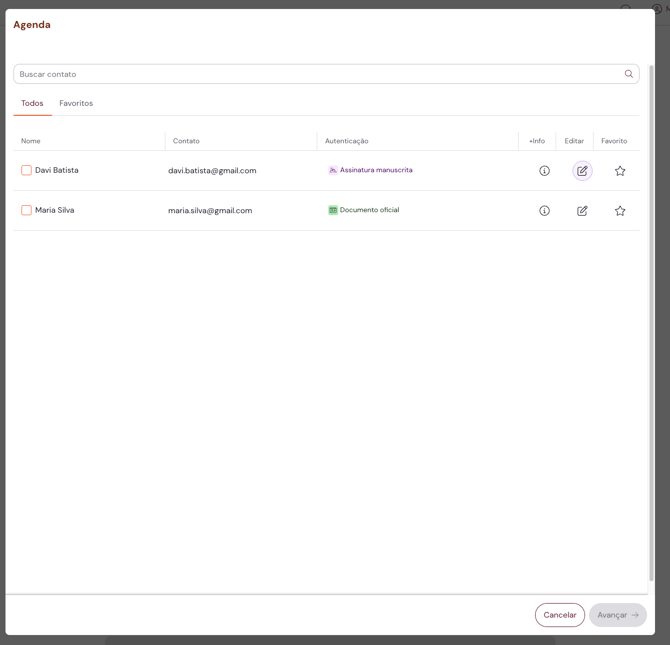Click the Assinatura manuscrita badge
This screenshot has height=645, width=670.
(x=370, y=170)
